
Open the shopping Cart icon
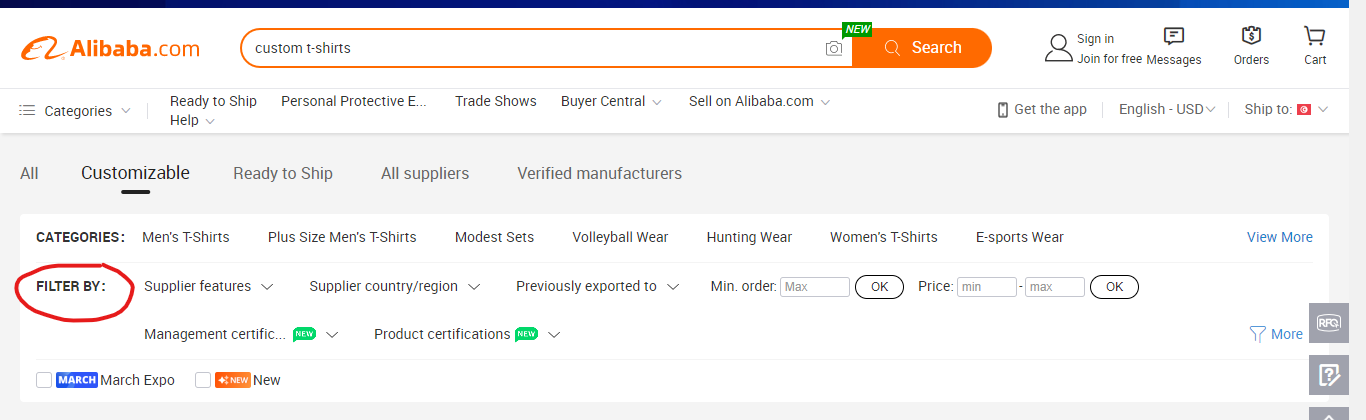pos(1315,36)
